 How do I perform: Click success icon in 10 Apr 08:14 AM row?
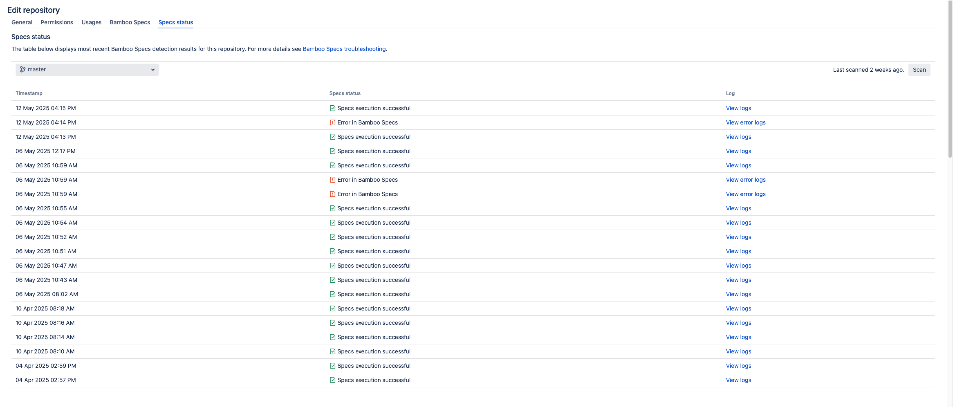click(332, 337)
